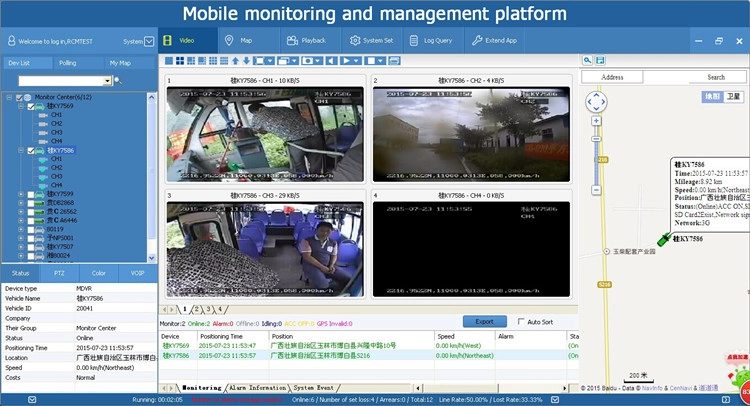Switch map to 卫星 satellite view
Image resolution: width=750 pixels, height=406 pixels.
[733, 96]
